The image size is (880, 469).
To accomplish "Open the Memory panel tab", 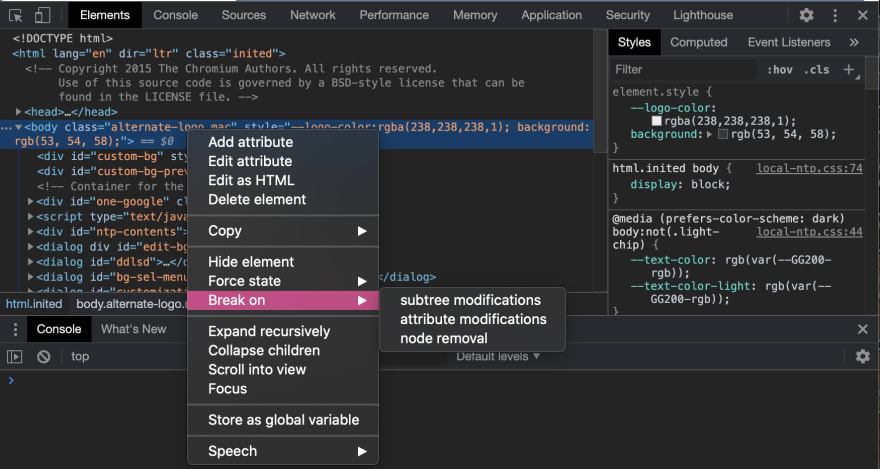I will click(x=475, y=15).
